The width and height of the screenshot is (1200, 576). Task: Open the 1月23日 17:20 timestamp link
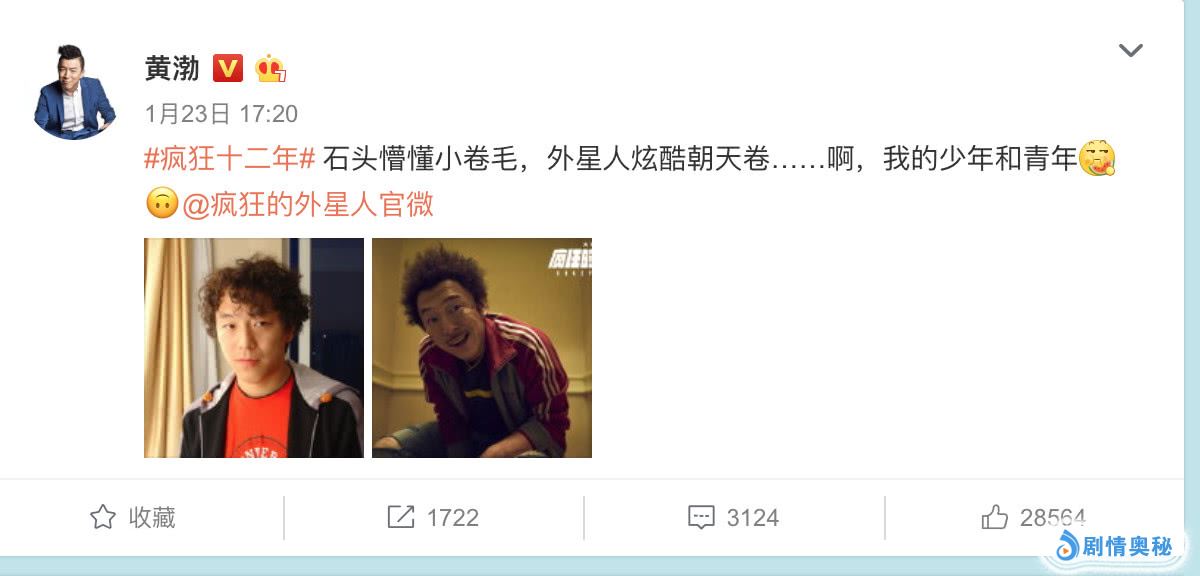221,114
